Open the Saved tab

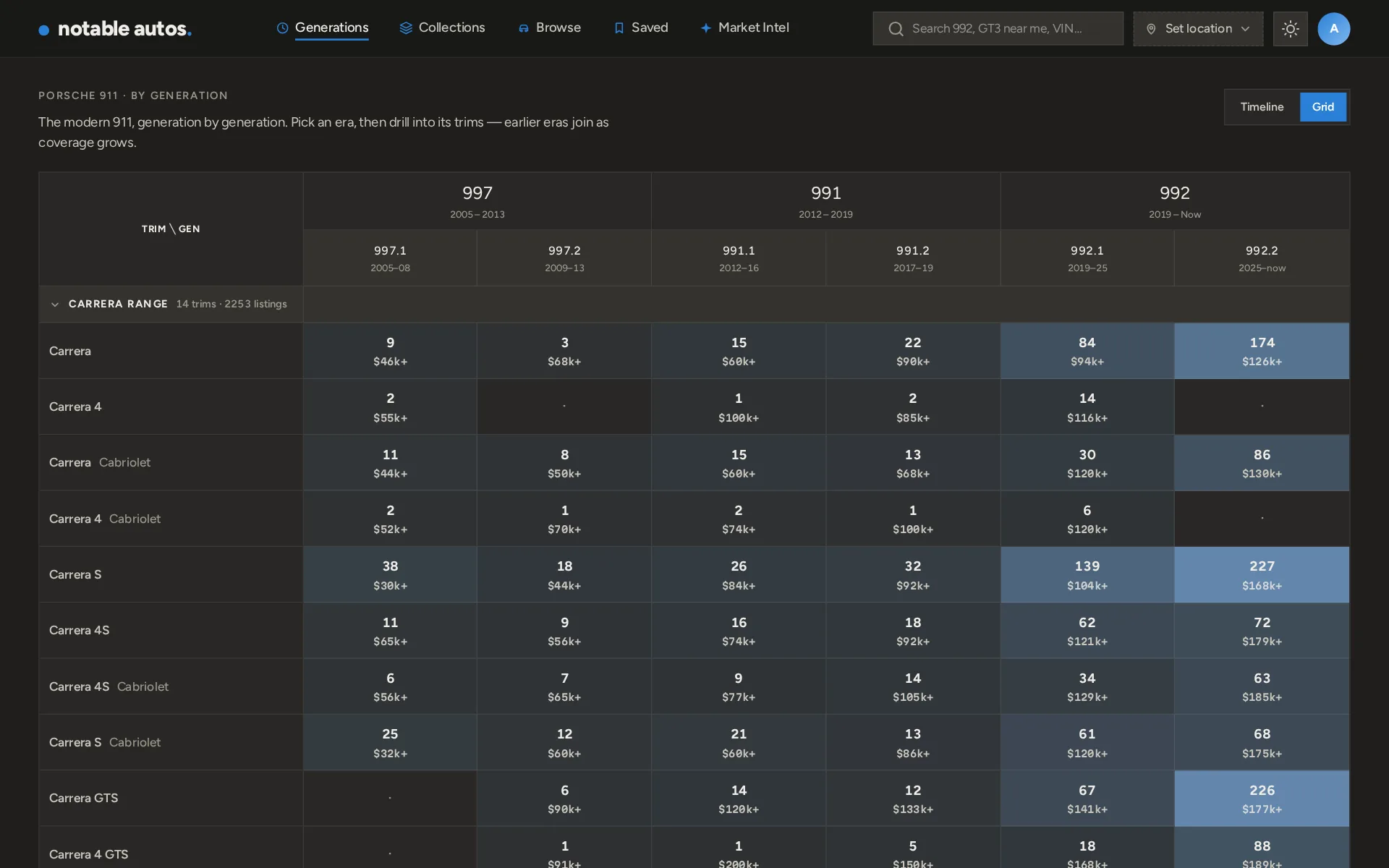click(641, 28)
